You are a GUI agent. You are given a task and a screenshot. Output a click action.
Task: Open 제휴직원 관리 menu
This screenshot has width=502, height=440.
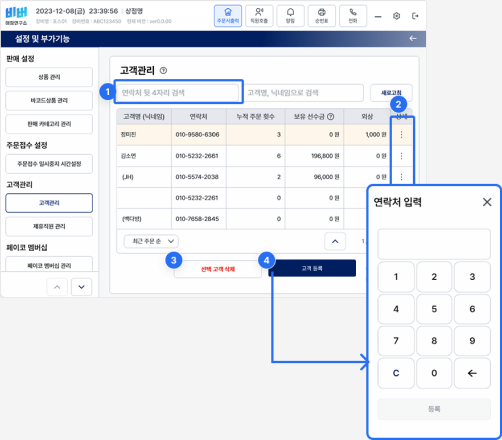click(x=49, y=226)
